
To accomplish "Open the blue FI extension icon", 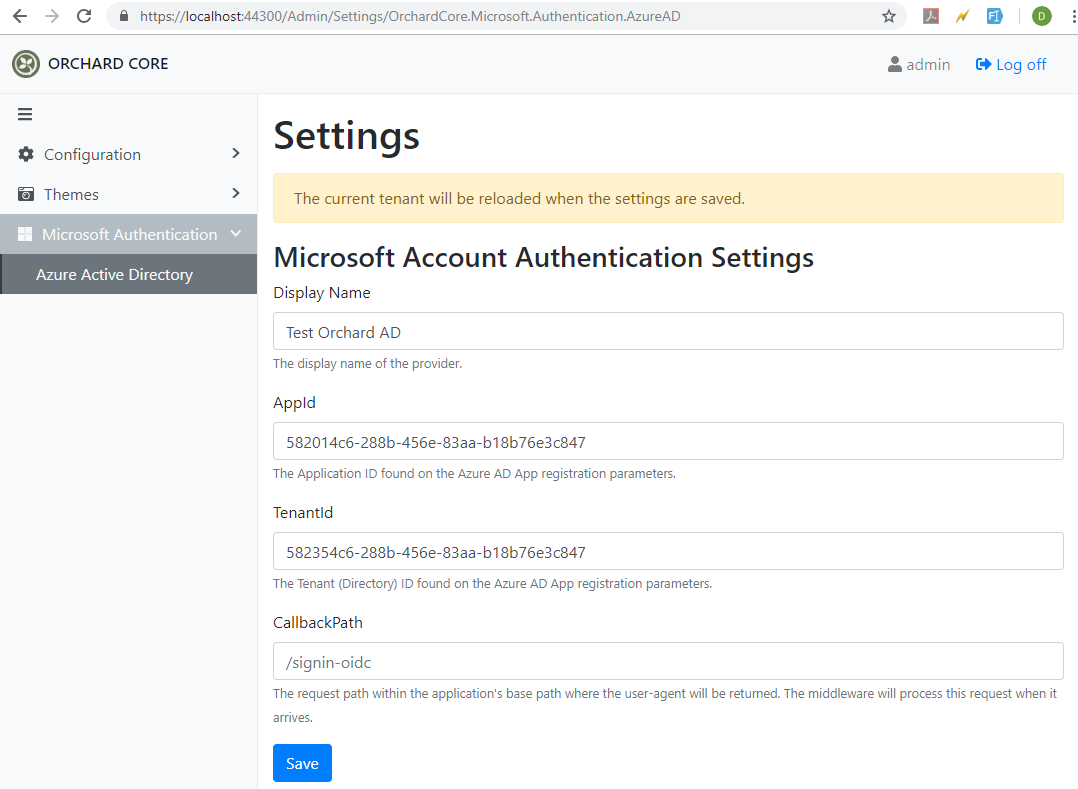I will 994,16.
